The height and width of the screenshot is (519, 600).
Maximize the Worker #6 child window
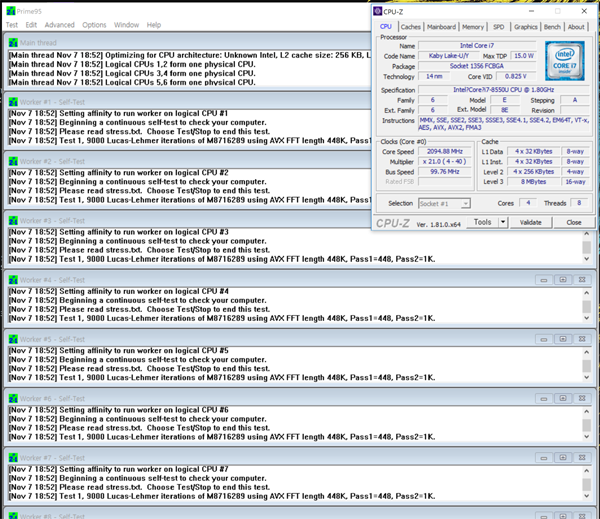562,398
